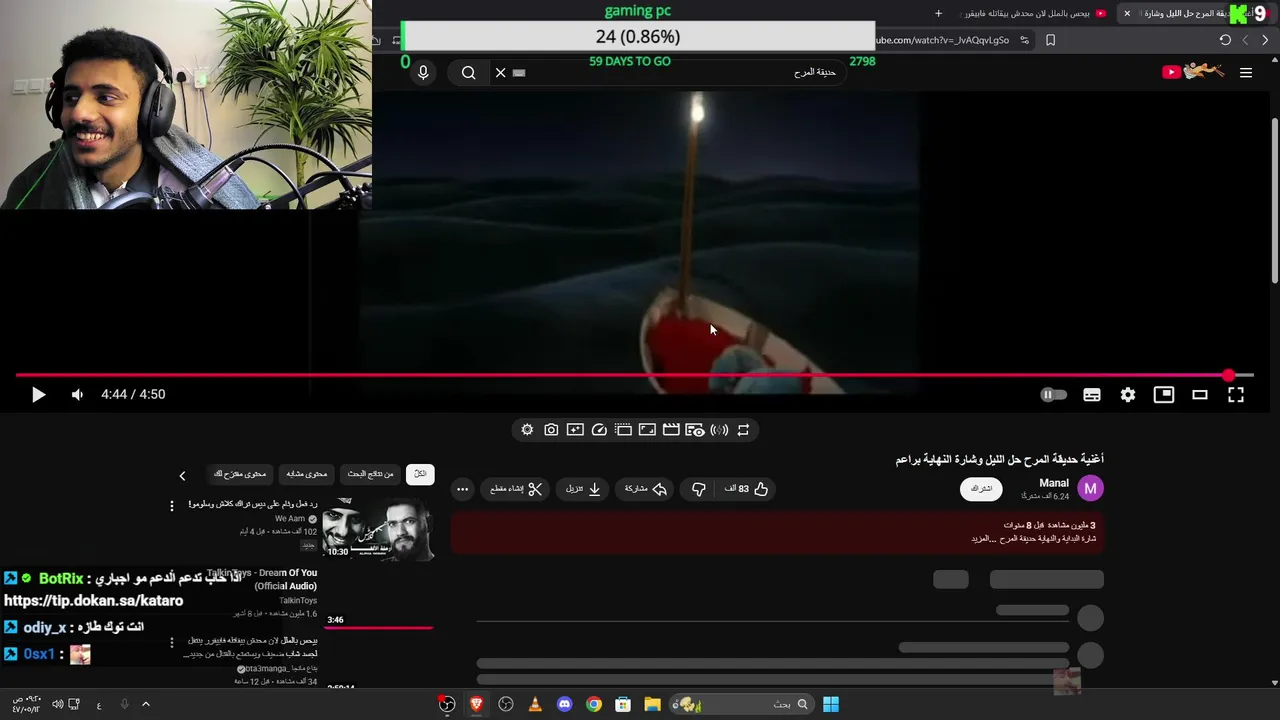This screenshot has width=1280, height=720.
Task: Click the تنزيل download button
Action: (x=583, y=489)
